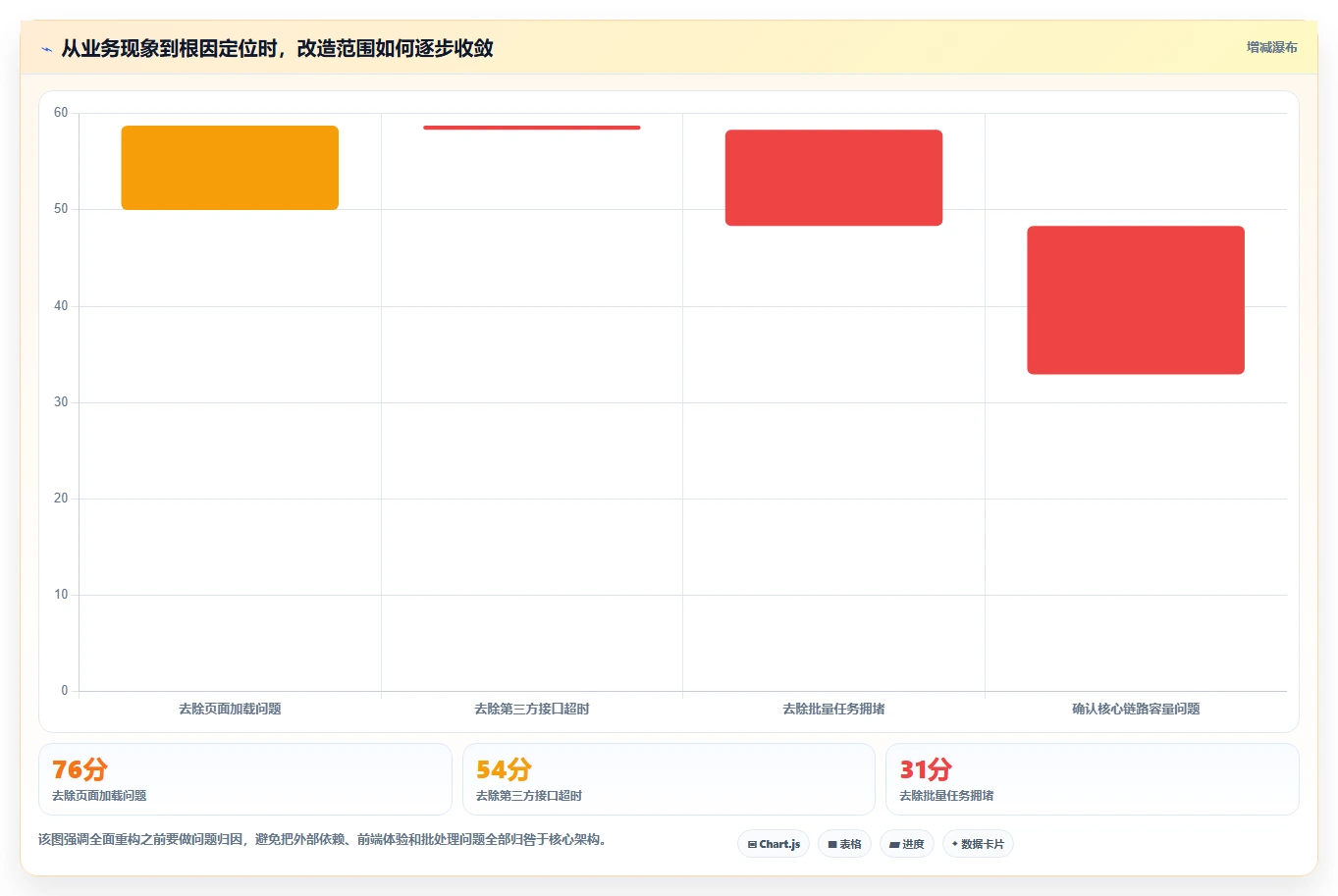Click the caption 去除批量任务拥堵 under 31分
The width and height of the screenshot is (1338, 896).
click(946, 796)
